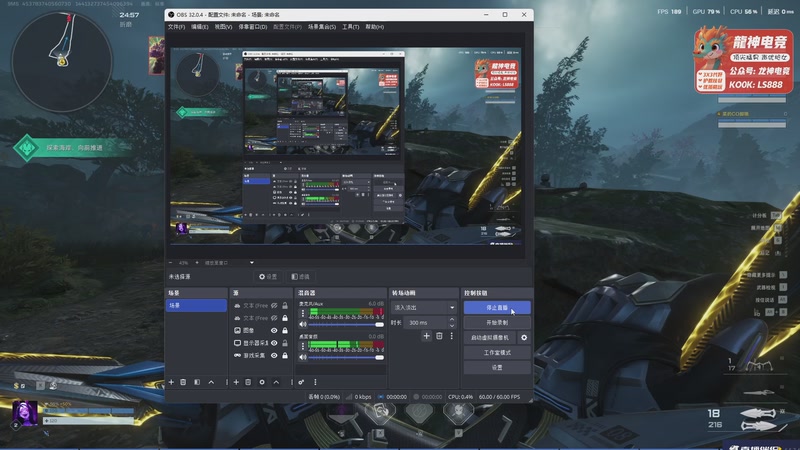The width and height of the screenshot is (800, 450).
Task: Remove selected scene with the trash icon
Action: click(183, 382)
